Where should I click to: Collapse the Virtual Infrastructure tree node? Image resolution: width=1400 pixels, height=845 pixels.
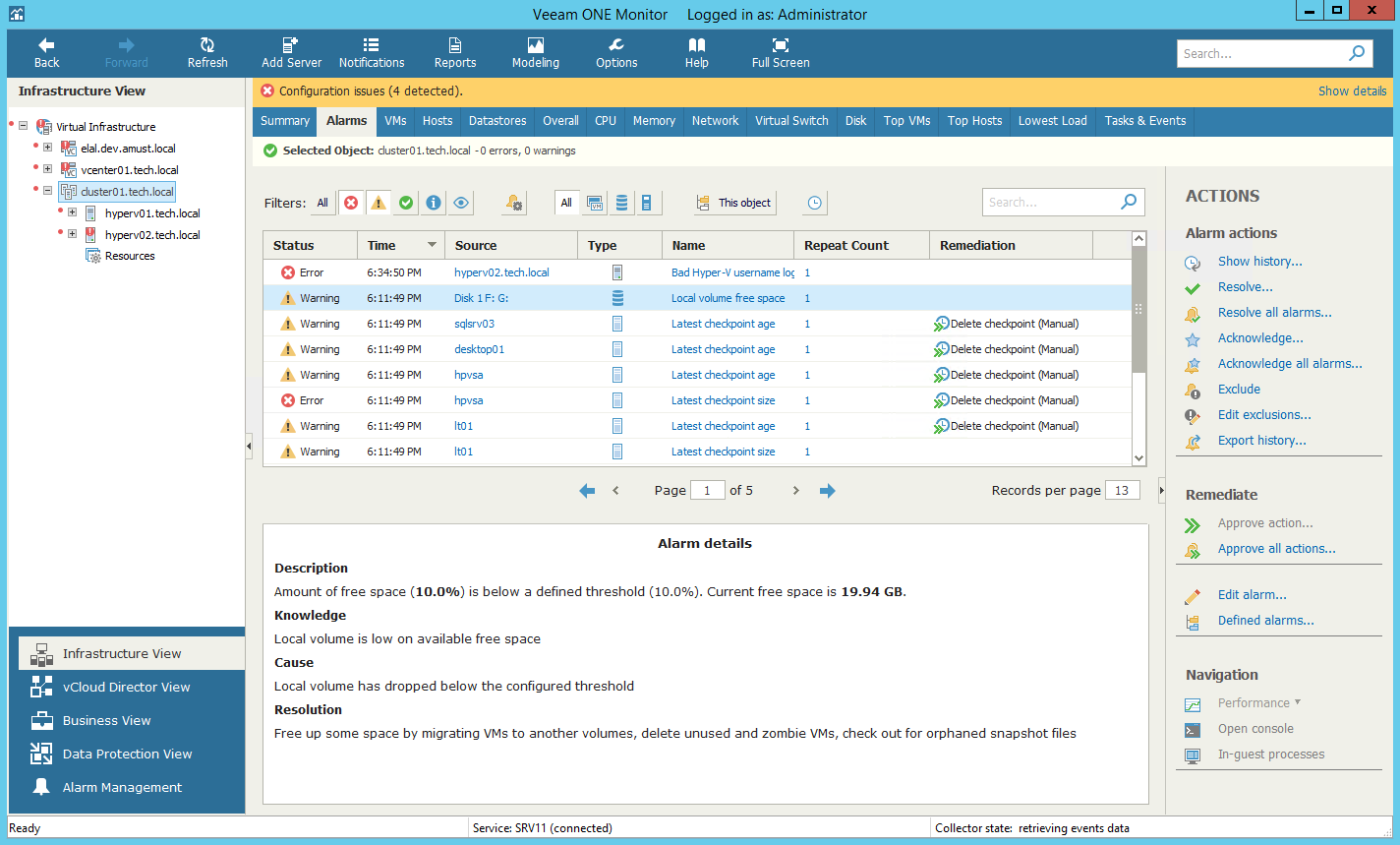(23, 127)
